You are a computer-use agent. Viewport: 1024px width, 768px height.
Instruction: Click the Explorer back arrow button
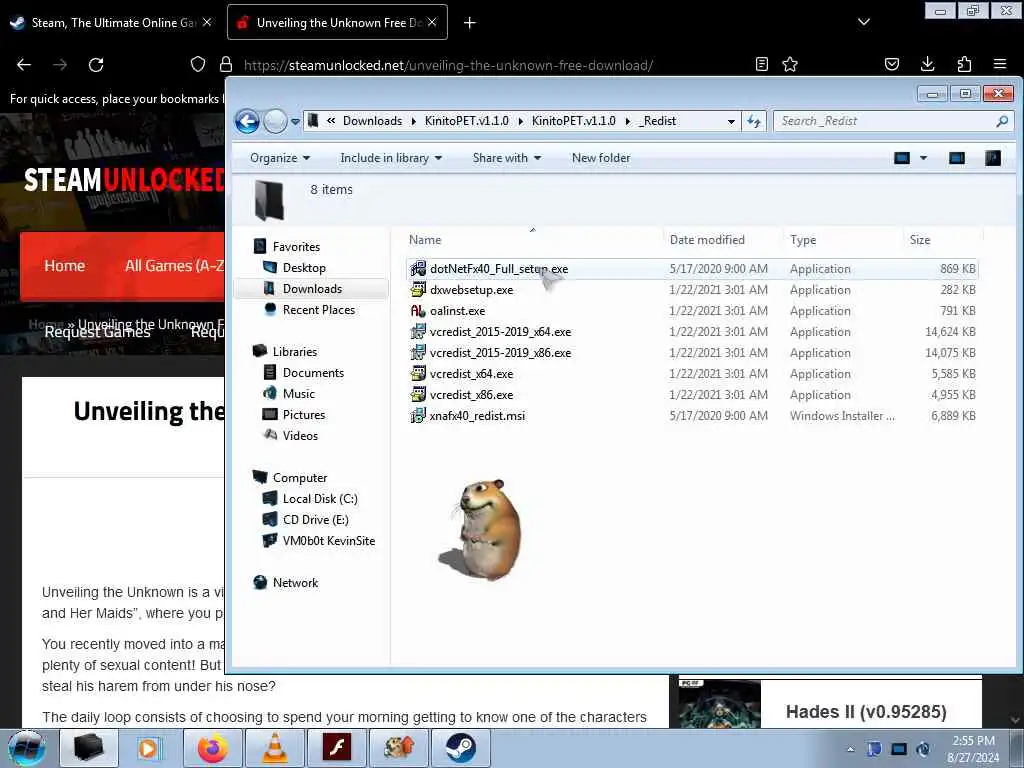[248, 121]
